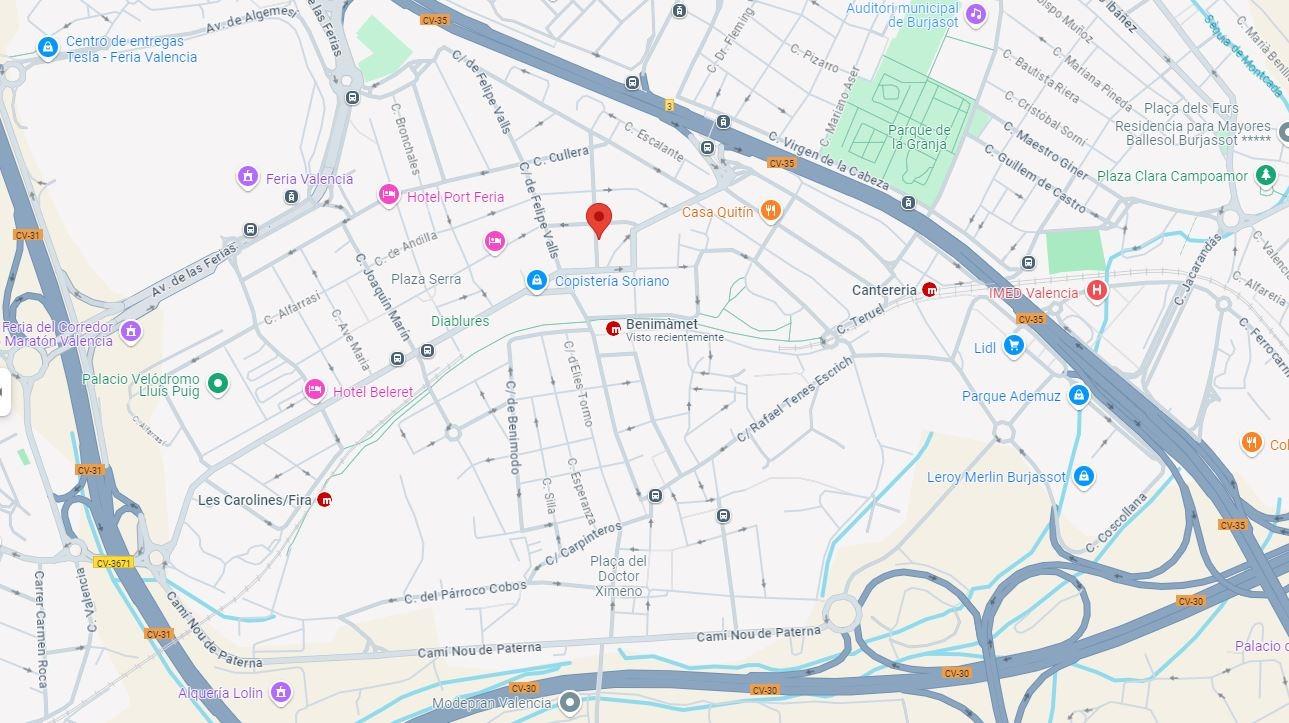Image resolution: width=1289 pixels, height=723 pixels.
Task: Click the Lidl shopping cart icon
Action: point(1014,346)
